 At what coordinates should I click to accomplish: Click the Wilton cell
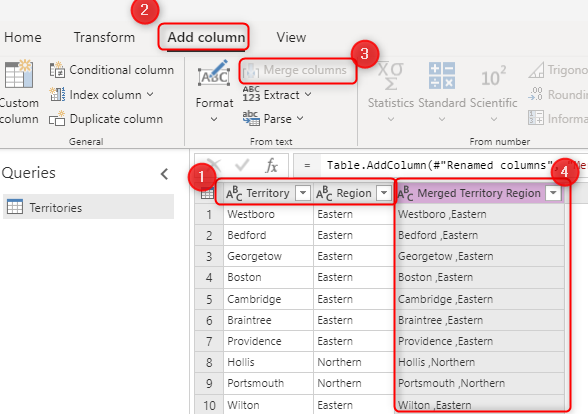[268, 405]
